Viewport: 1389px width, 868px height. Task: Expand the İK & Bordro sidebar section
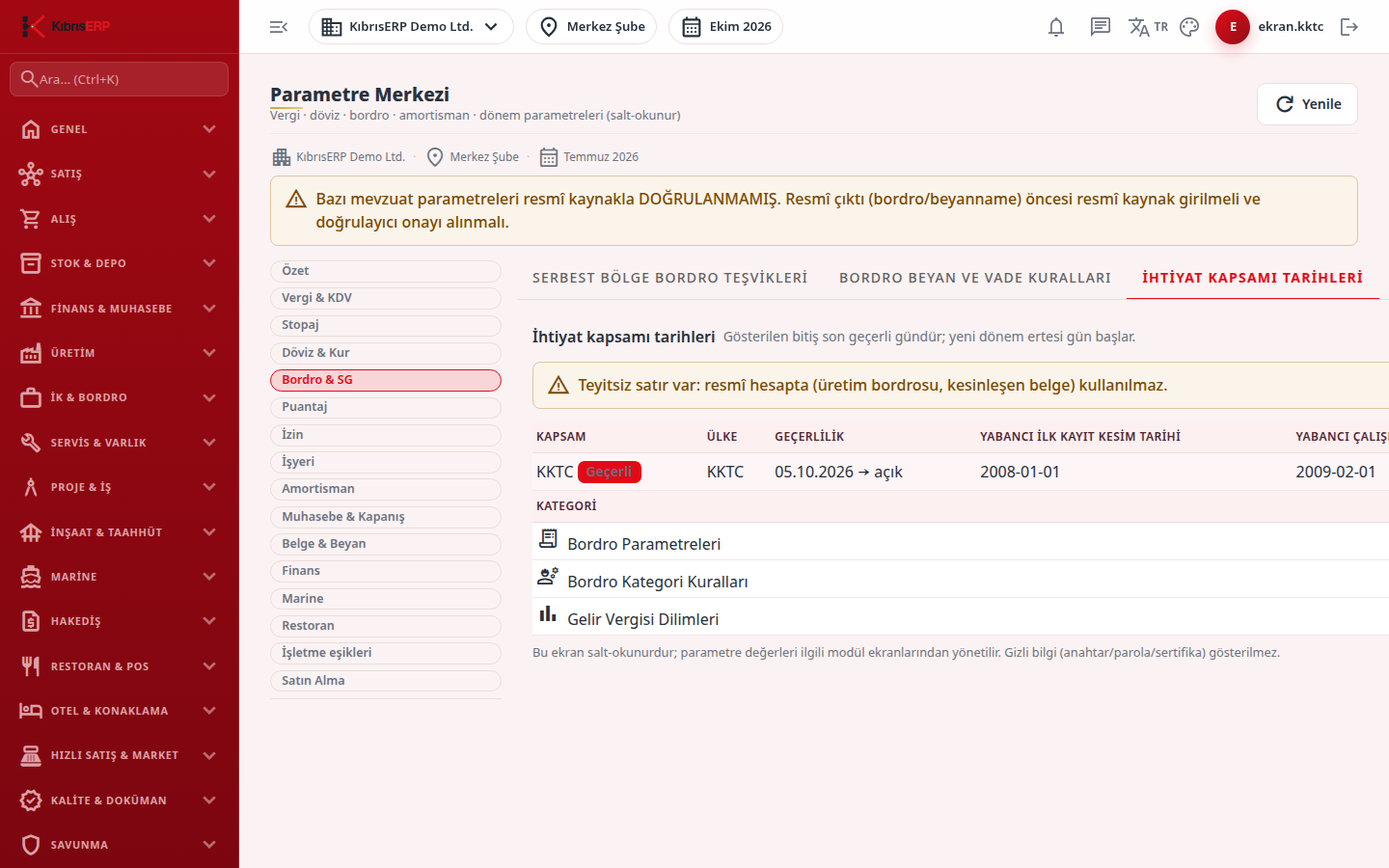pos(120,397)
